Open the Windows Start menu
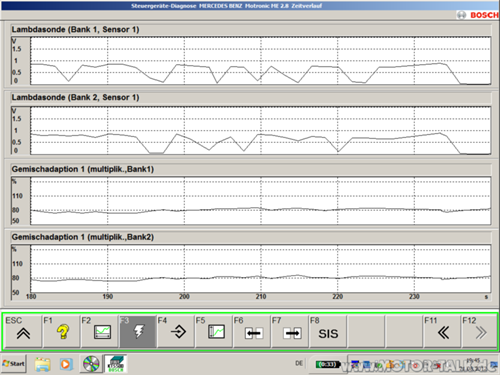 (14, 364)
